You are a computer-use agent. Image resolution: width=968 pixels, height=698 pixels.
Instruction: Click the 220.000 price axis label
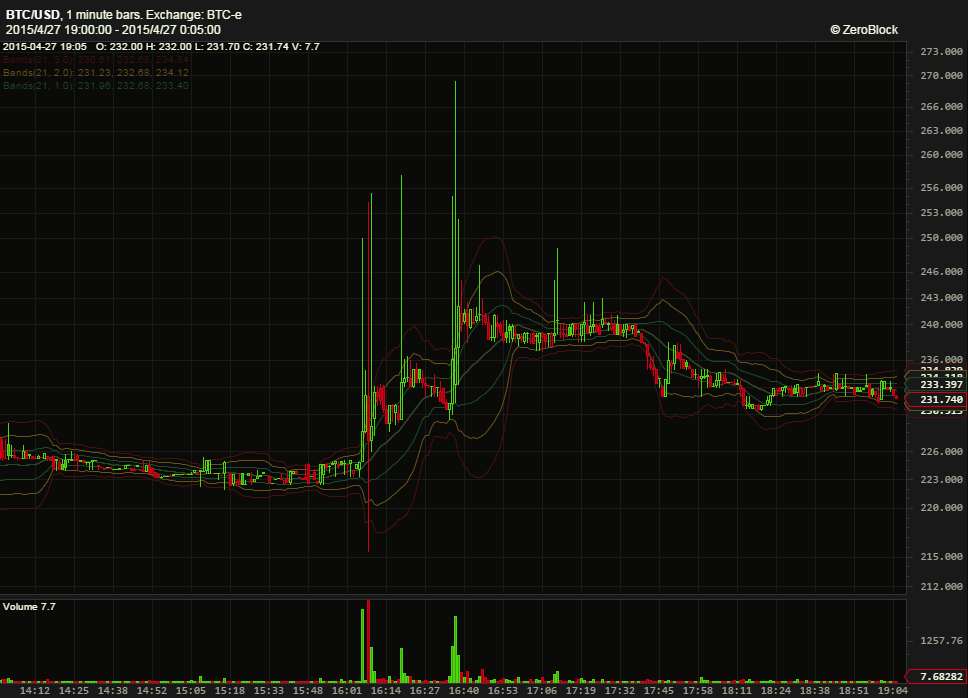click(941, 507)
